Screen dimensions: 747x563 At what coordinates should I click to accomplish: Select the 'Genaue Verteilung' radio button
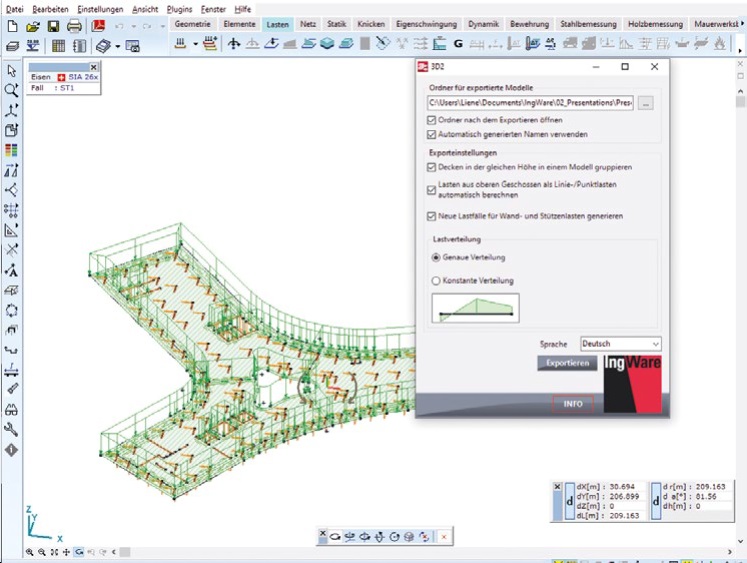(436, 257)
